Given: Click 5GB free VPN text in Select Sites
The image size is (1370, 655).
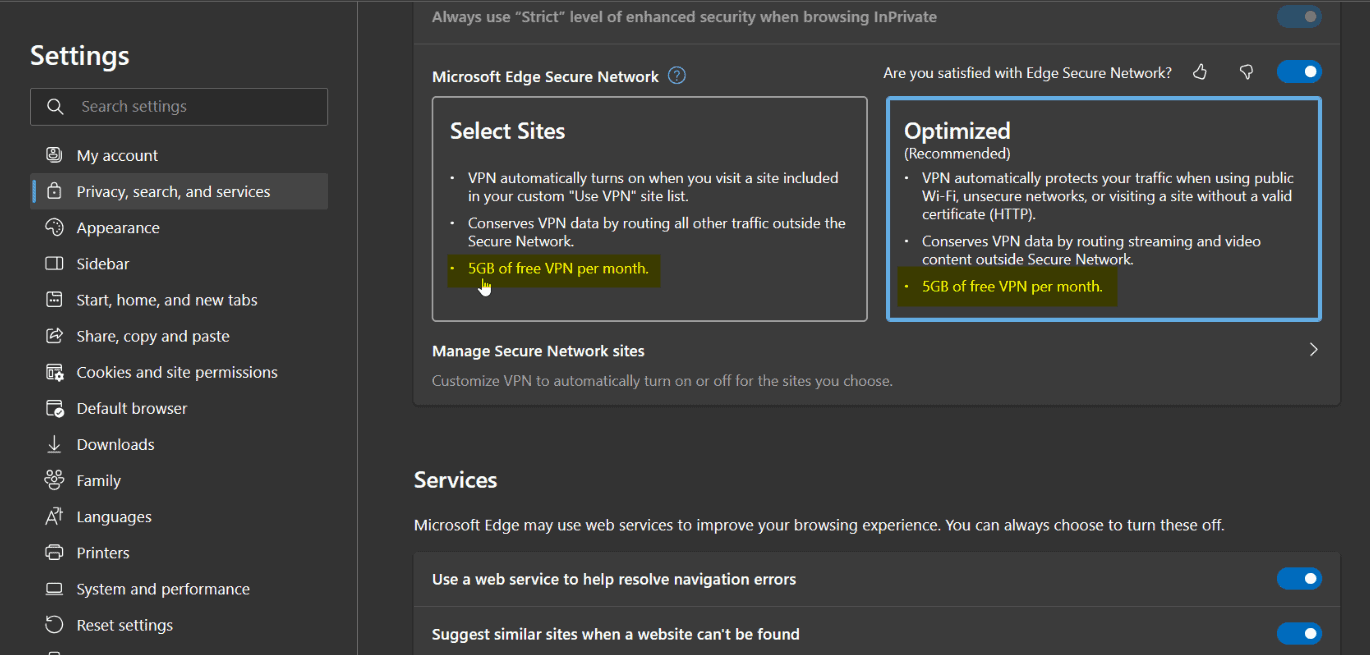Looking at the screenshot, I should (558, 268).
